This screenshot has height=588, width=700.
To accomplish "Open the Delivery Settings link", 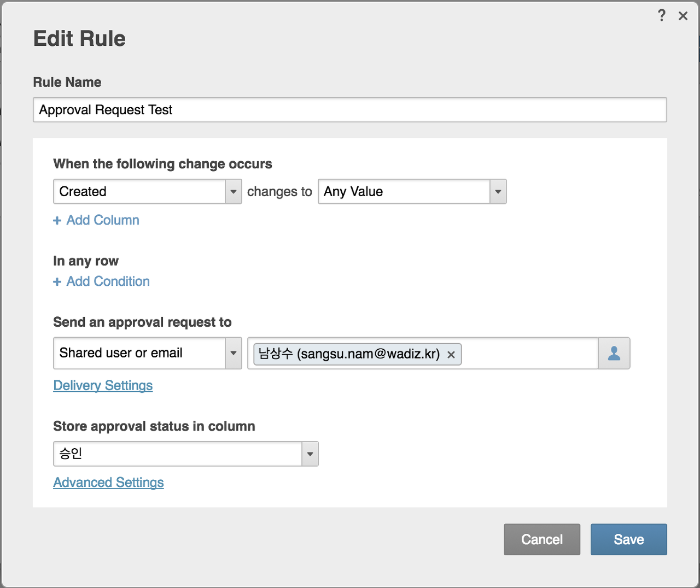I will click(x=103, y=386).
